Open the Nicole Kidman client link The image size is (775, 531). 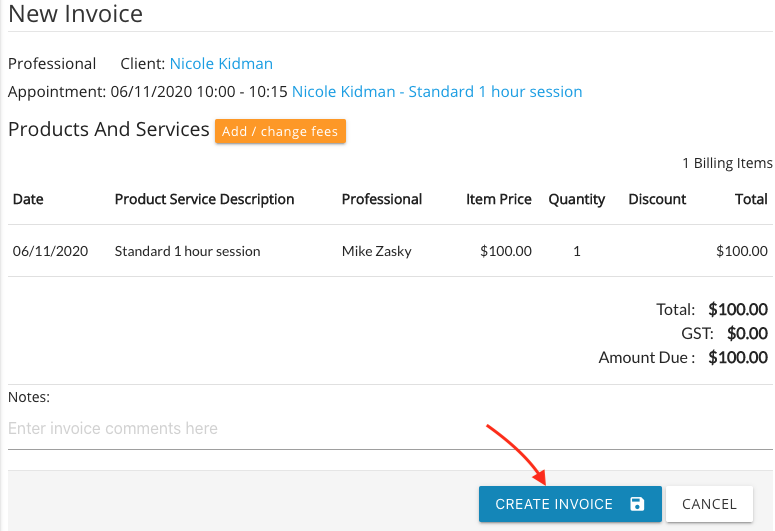221,64
